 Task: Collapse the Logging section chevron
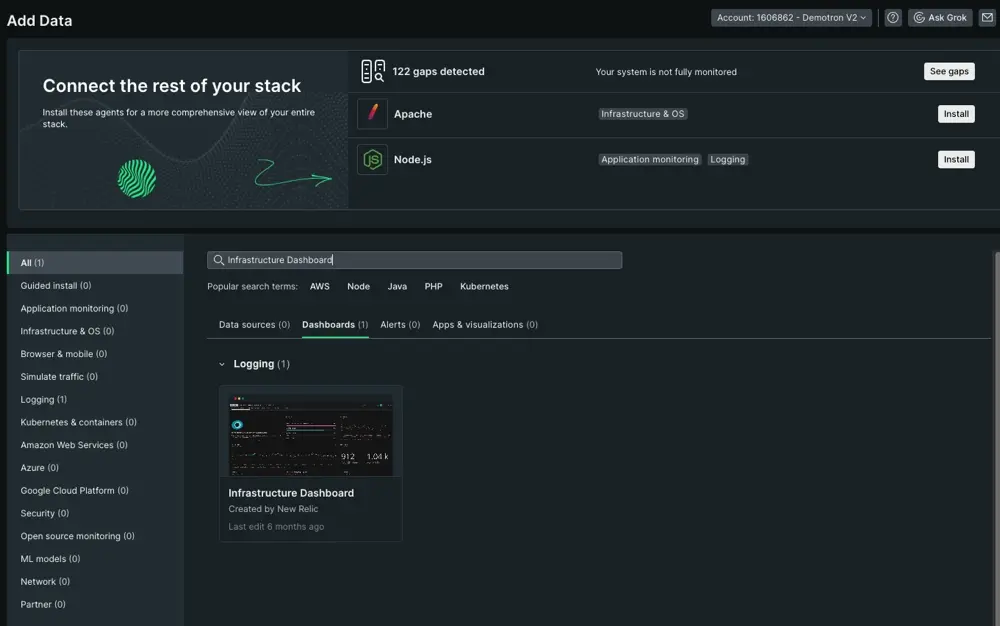222,364
